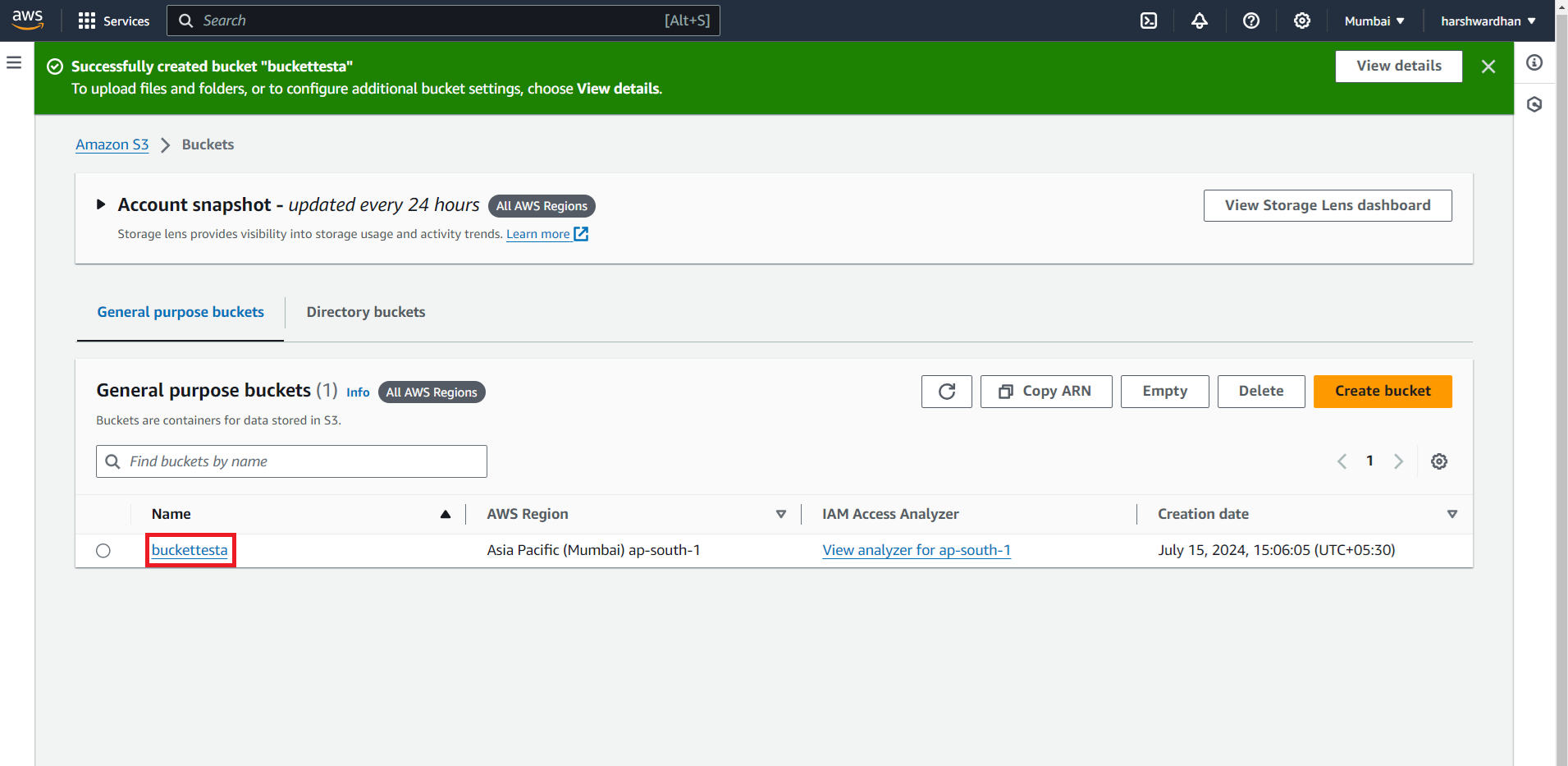1568x766 pixels.
Task: Click the Learn more link
Action: point(538,234)
